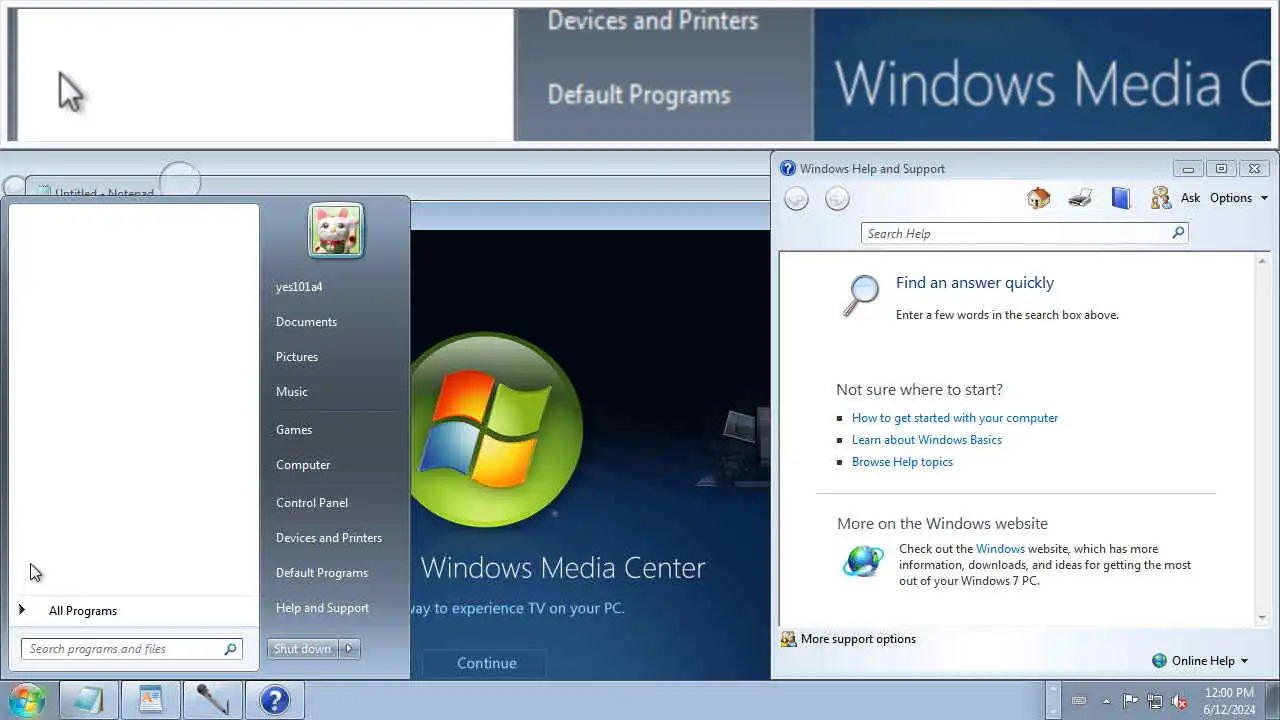Click the keyboard icon in system tray
The image size is (1280, 720).
[1078, 701]
